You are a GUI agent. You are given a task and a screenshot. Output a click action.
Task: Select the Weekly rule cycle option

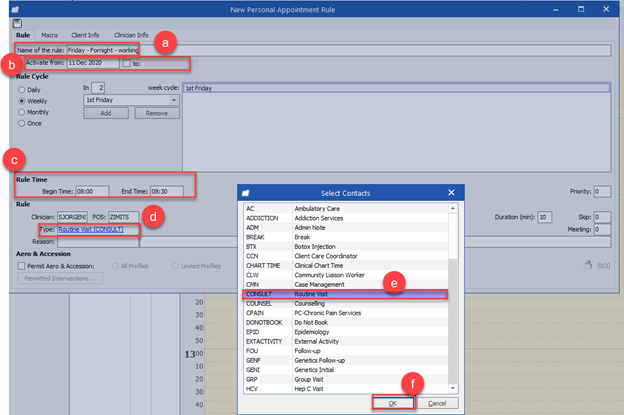33,101
